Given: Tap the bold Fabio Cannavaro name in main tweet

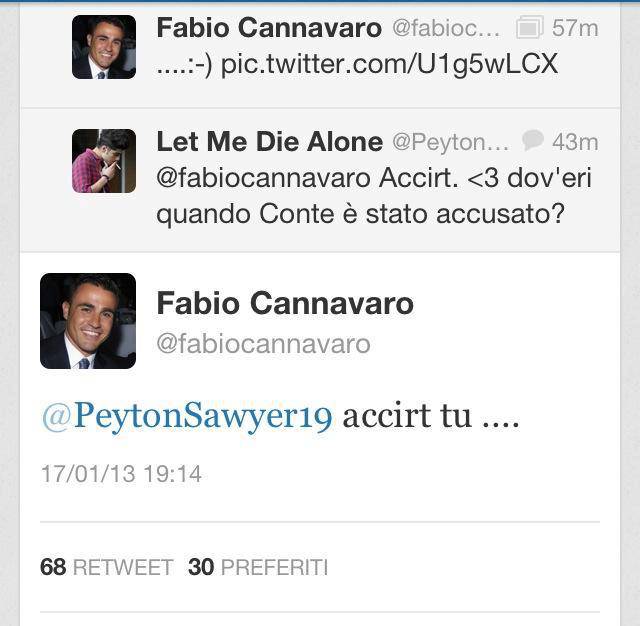Looking at the screenshot, I should (x=284, y=304).
